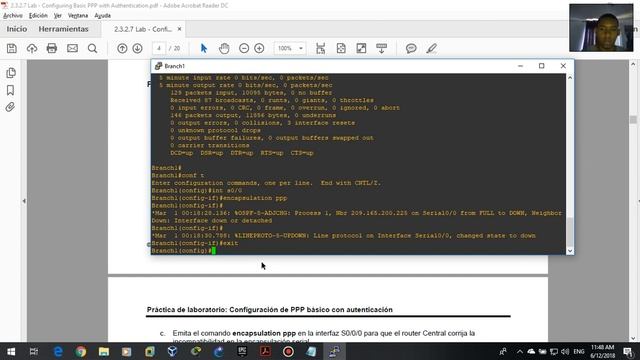Click the Acrobat document scroll up arrow
640x360 pixels.
(633, 64)
